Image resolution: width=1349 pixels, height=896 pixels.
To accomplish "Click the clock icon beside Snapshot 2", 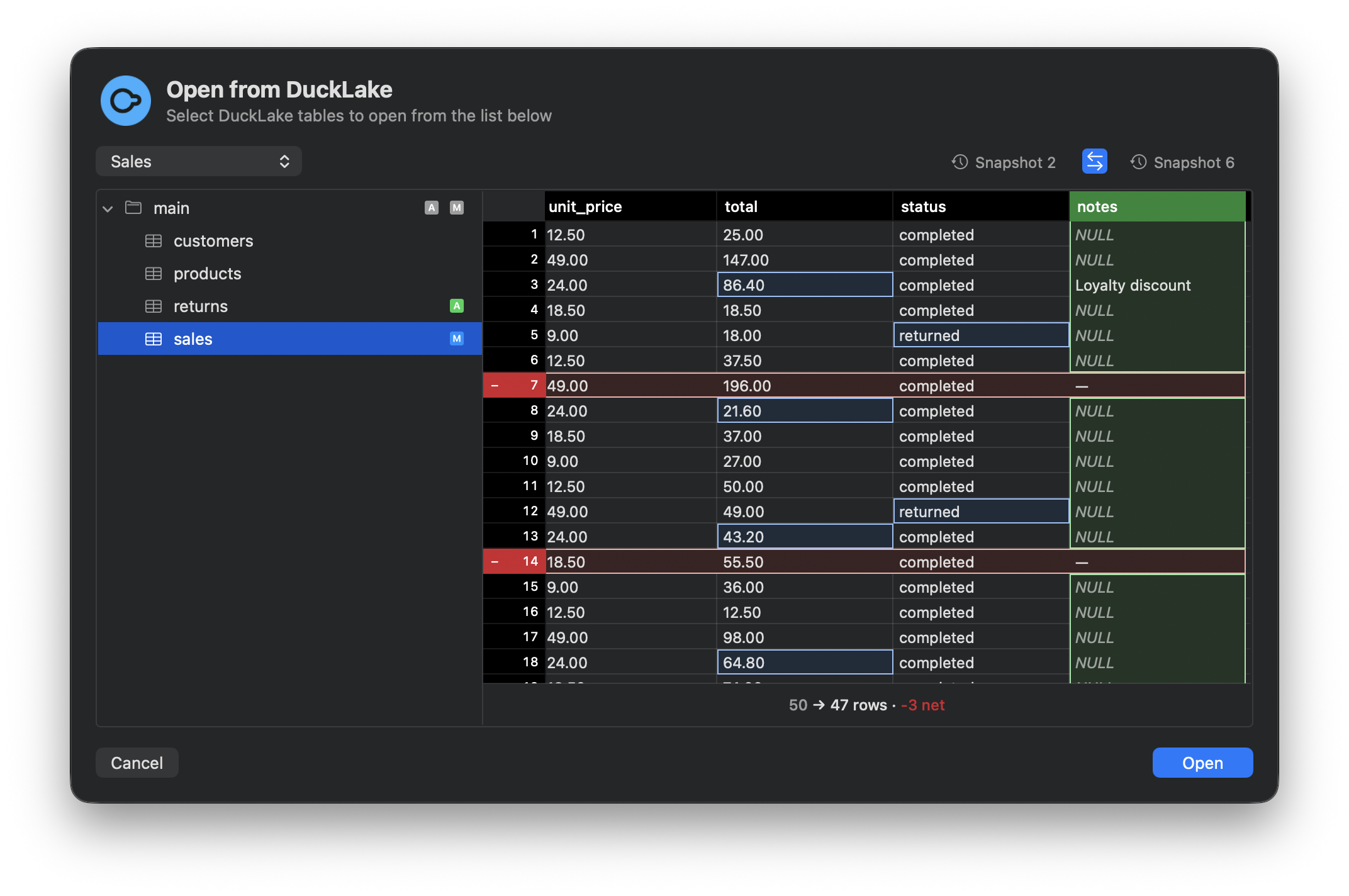I will tap(960, 162).
